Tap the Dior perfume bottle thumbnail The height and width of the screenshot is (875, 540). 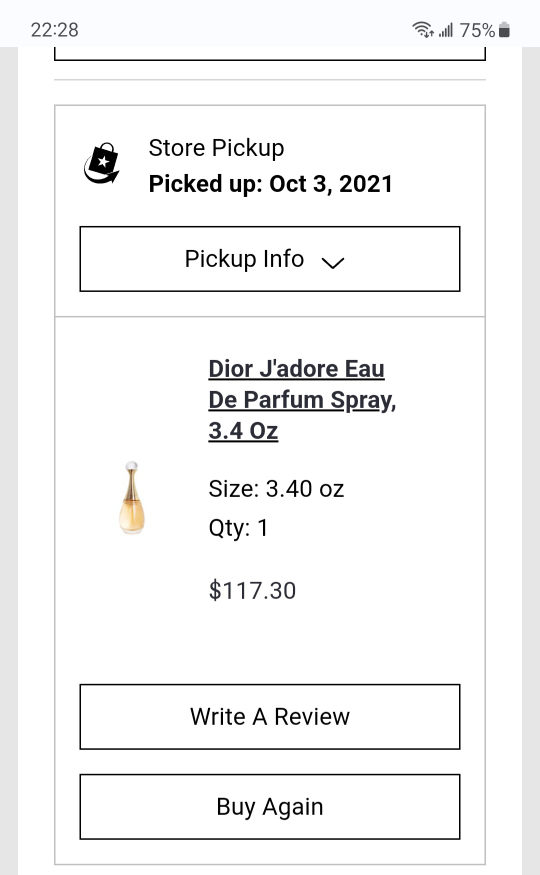(132, 498)
